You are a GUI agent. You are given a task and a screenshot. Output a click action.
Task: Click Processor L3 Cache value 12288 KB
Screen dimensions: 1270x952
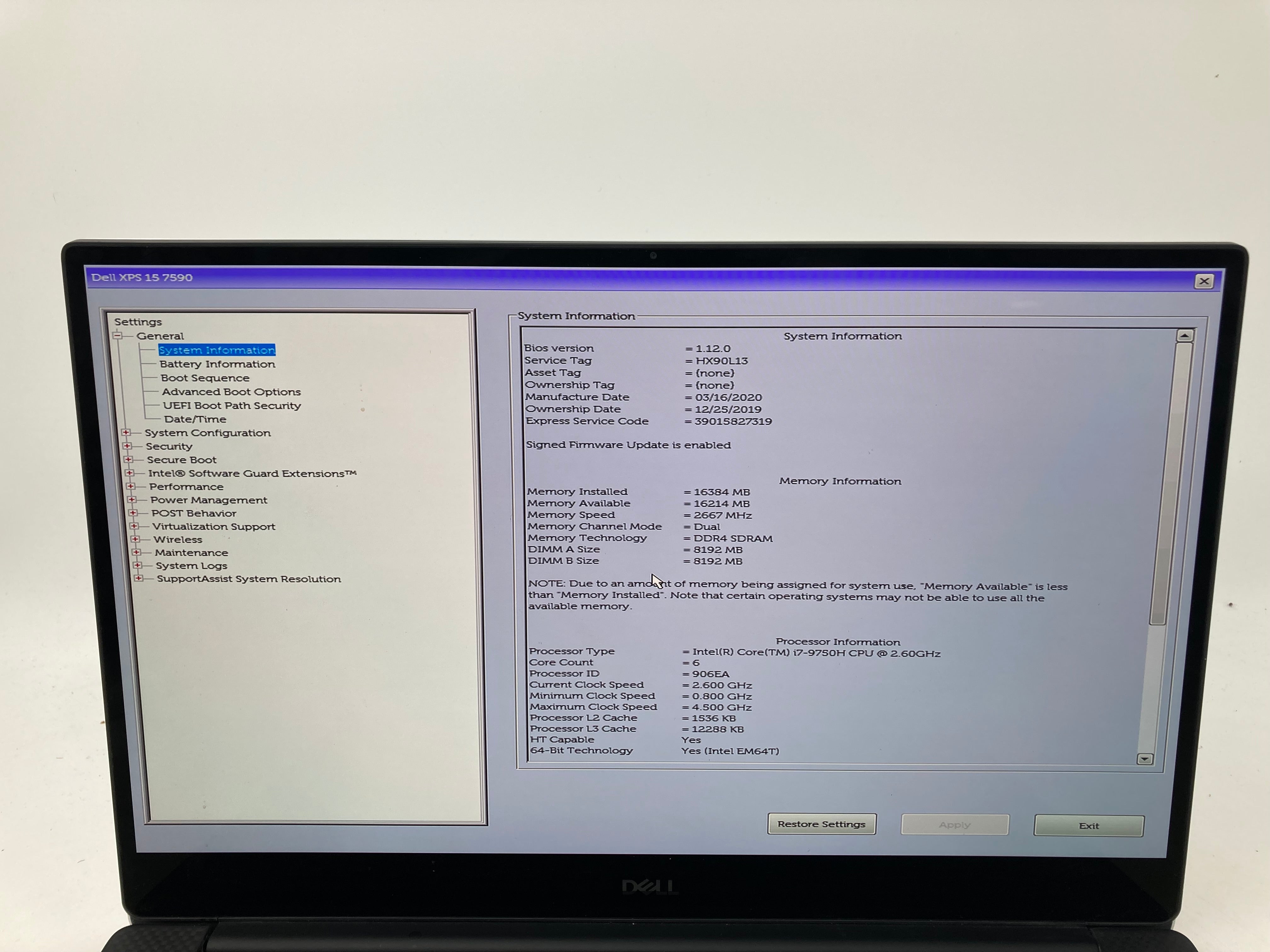pos(718,729)
